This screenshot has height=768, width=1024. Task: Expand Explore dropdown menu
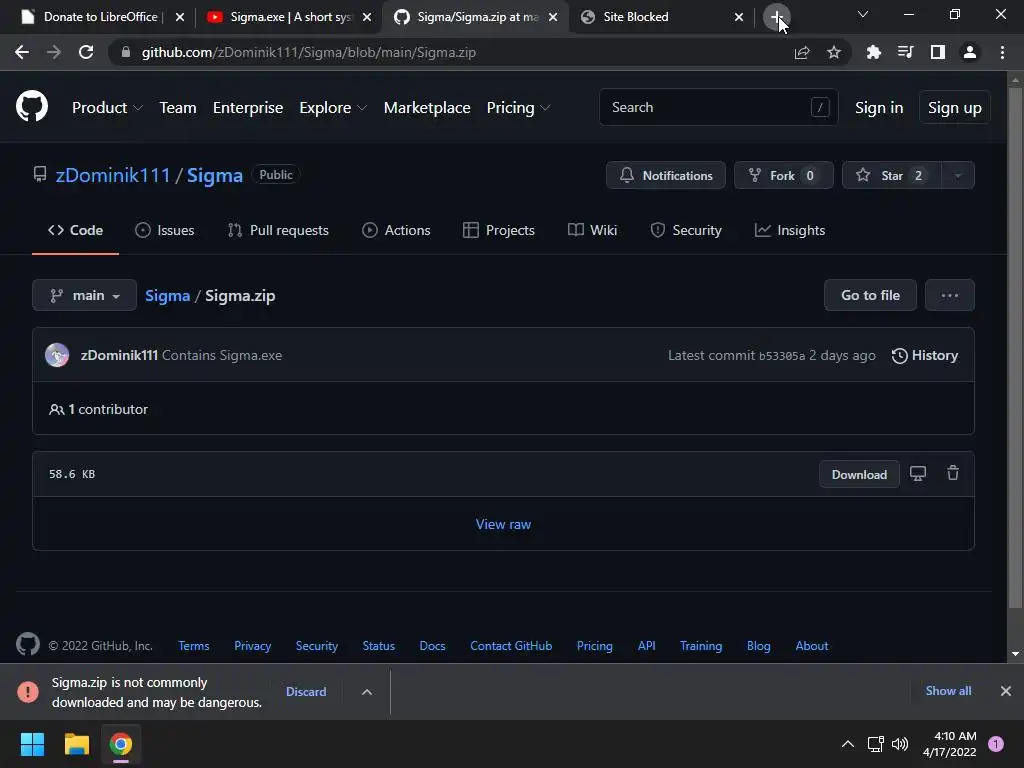(x=333, y=107)
